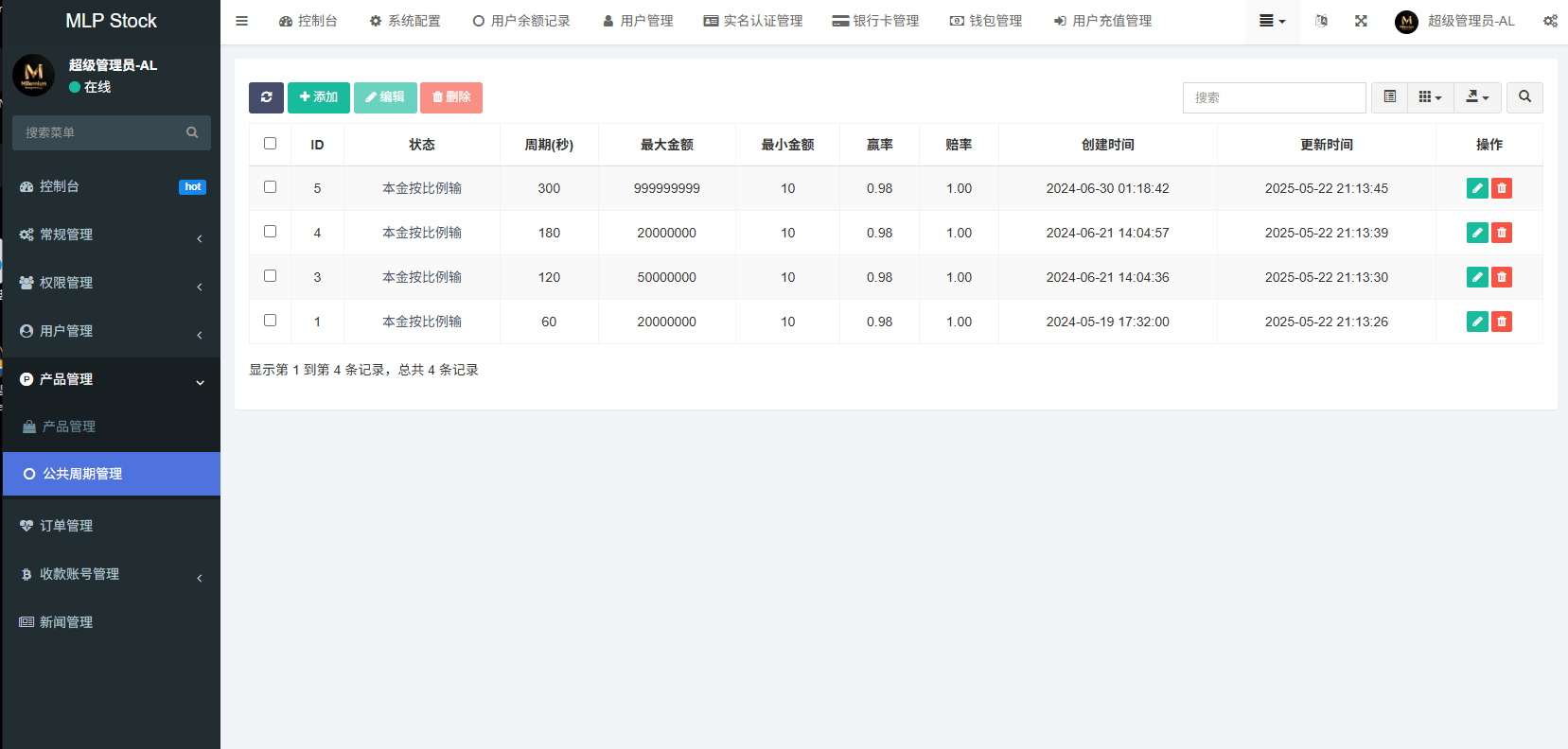The image size is (1568, 749).
Task: Open the export data dropdown
Action: [1477, 97]
